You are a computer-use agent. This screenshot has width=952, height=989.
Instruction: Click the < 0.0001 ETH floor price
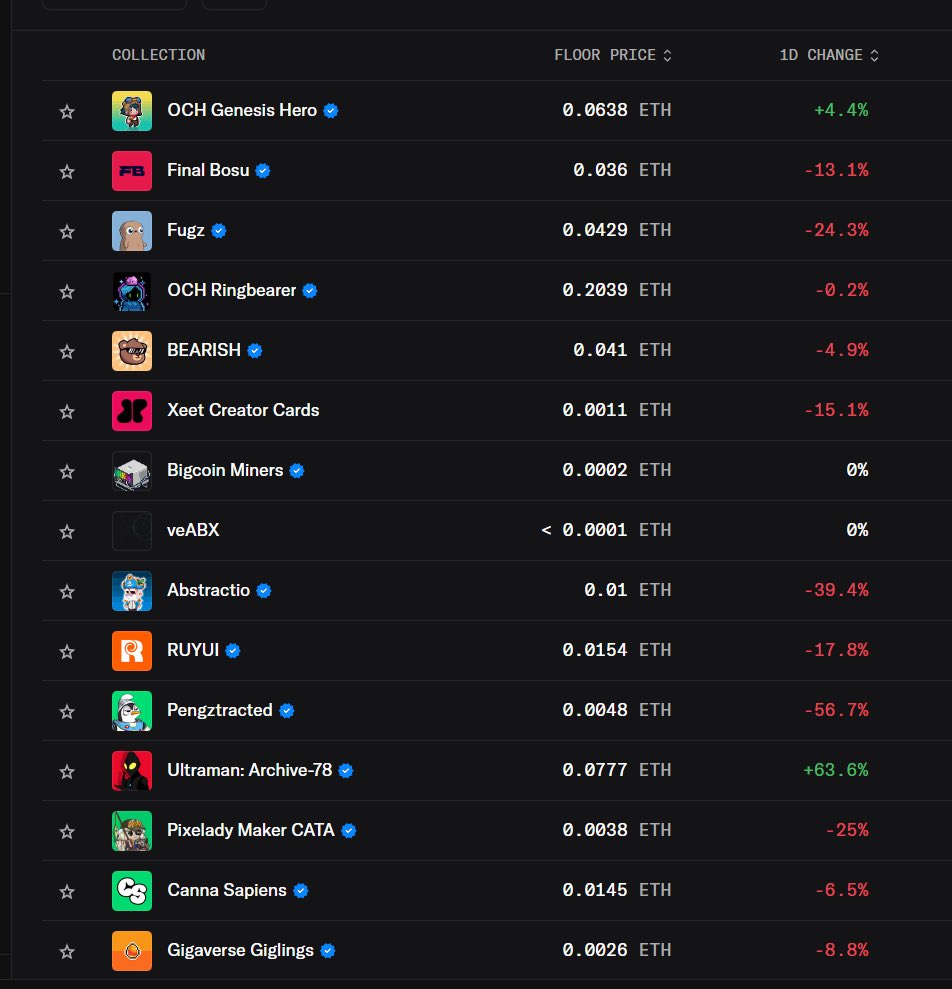click(606, 530)
